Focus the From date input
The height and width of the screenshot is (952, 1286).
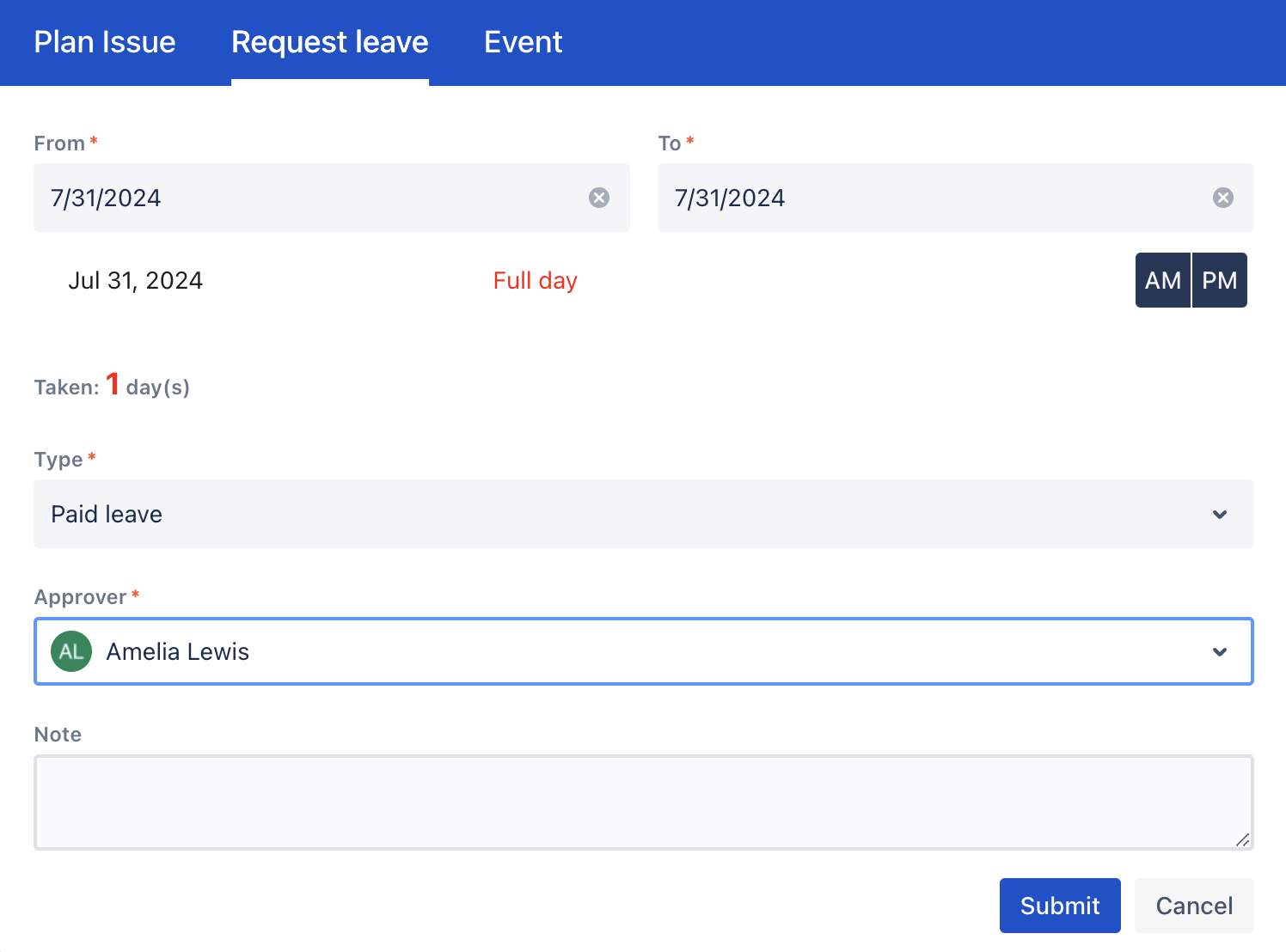click(301, 198)
